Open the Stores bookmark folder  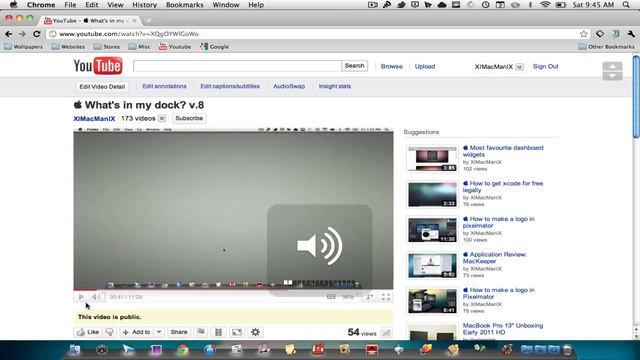[x=107, y=47]
